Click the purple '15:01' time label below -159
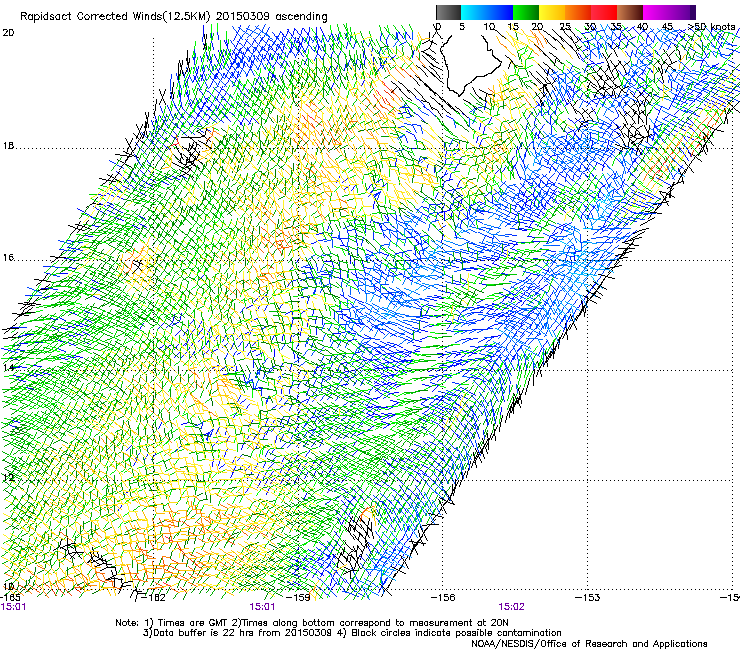The image size is (740, 650). (x=262, y=607)
